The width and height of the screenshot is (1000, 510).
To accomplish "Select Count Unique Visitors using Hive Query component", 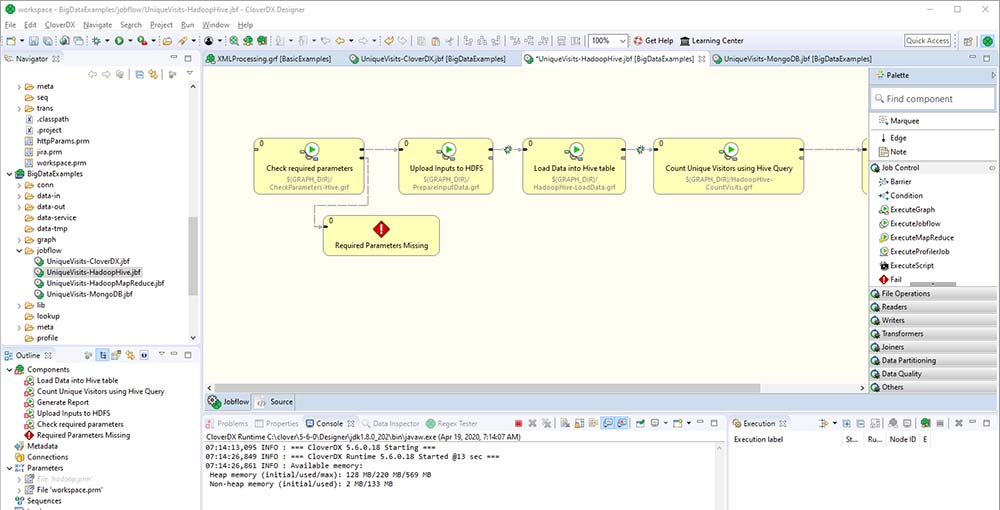I will coord(728,166).
